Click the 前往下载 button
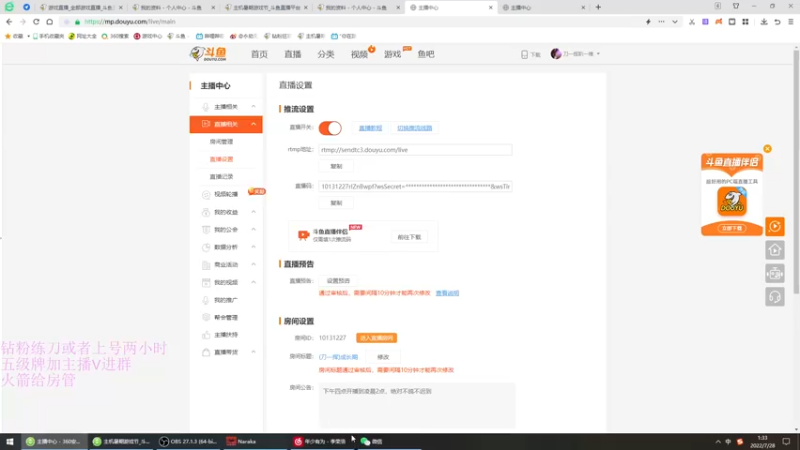 409,237
